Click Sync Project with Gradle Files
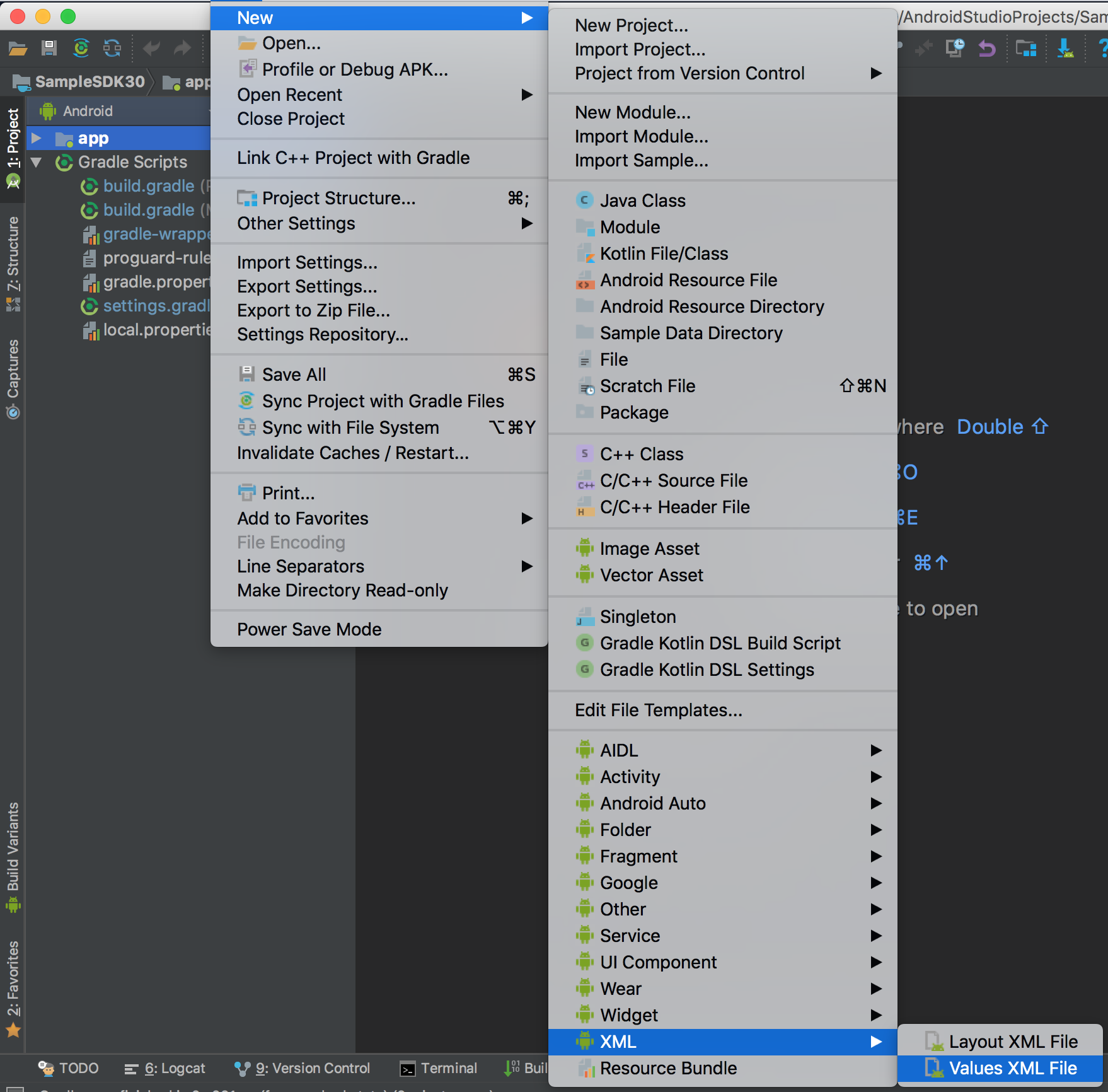The width and height of the screenshot is (1108, 1092). tap(379, 401)
